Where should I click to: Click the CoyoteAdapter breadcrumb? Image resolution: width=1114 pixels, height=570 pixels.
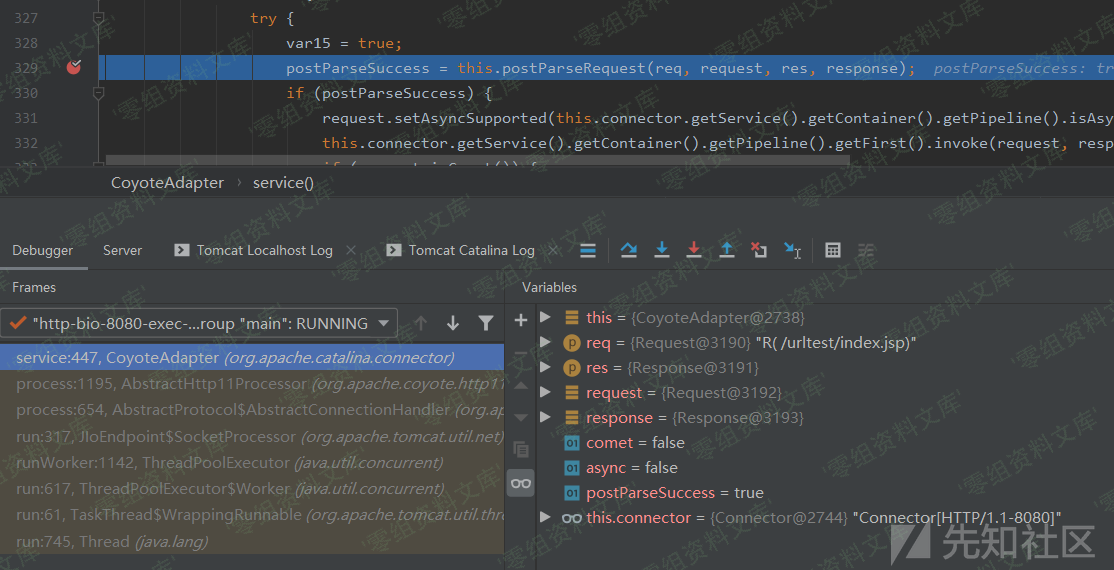click(167, 183)
